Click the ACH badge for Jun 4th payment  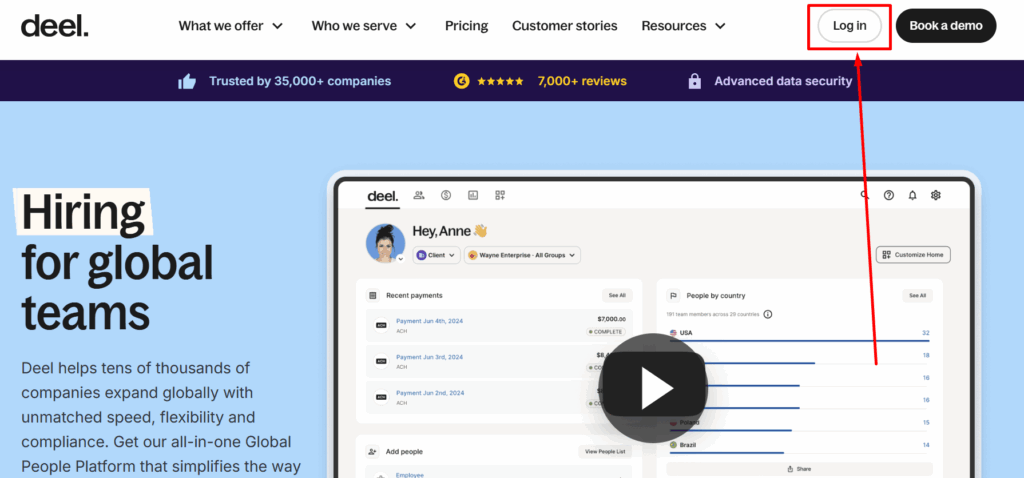point(381,325)
